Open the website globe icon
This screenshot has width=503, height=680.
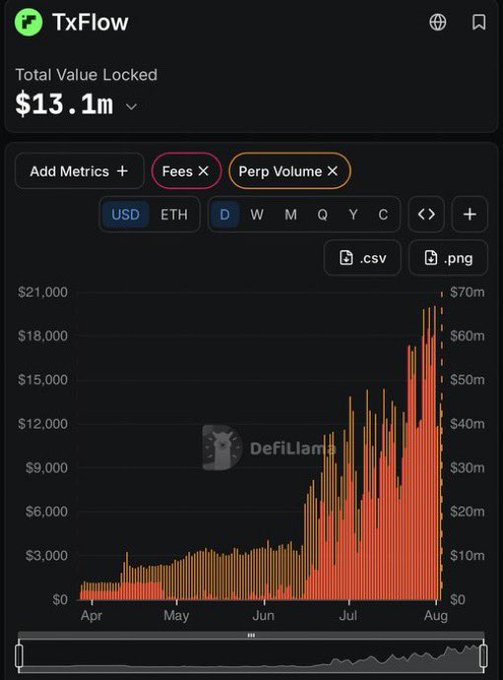(x=438, y=22)
